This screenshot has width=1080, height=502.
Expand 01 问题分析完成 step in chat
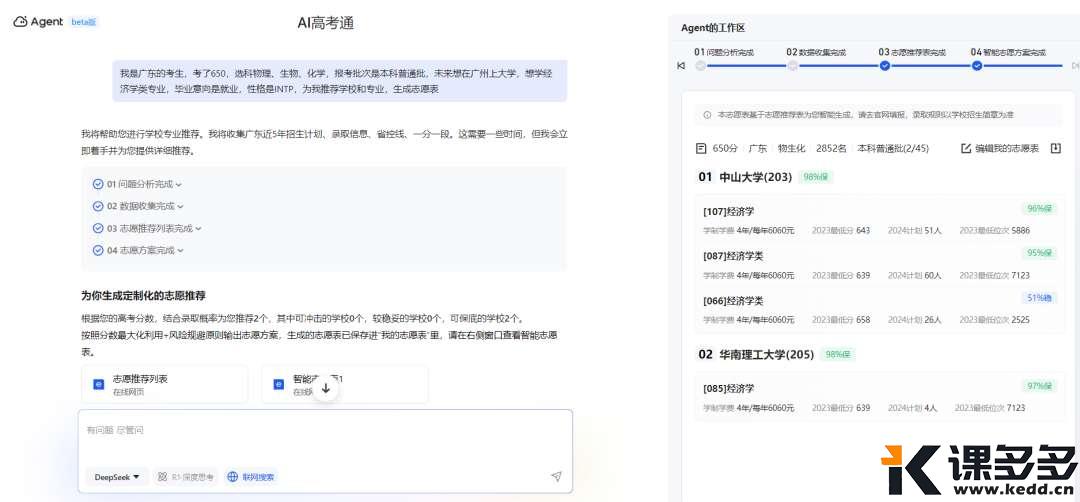point(144,185)
